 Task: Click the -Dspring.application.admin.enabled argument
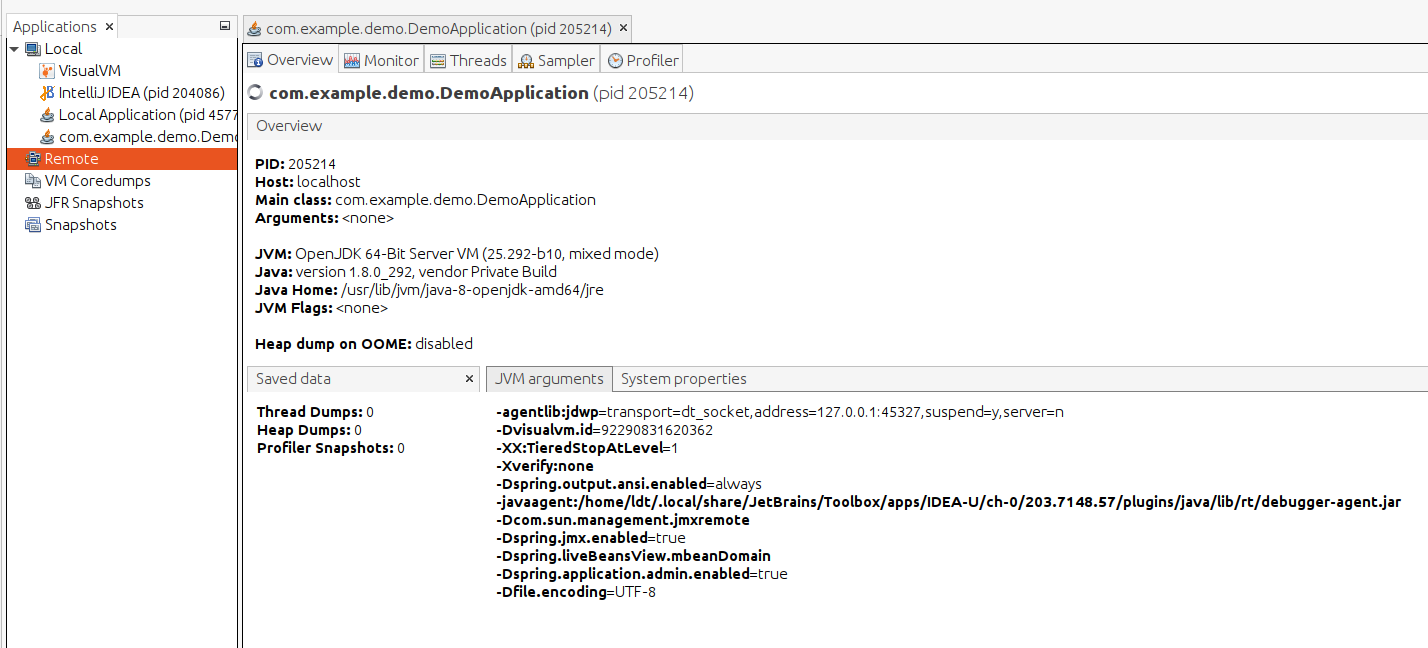(x=642, y=574)
